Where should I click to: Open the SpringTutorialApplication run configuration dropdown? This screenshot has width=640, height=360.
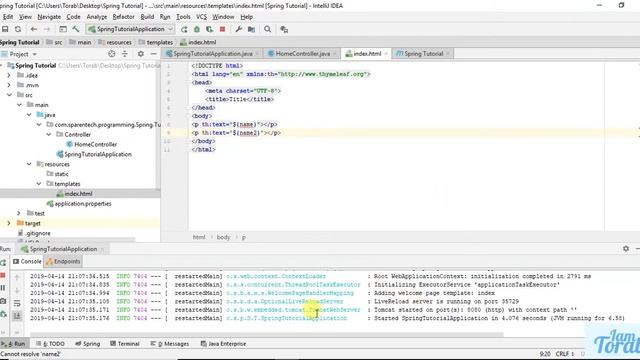pyautogui.click(x=131, y=29)
